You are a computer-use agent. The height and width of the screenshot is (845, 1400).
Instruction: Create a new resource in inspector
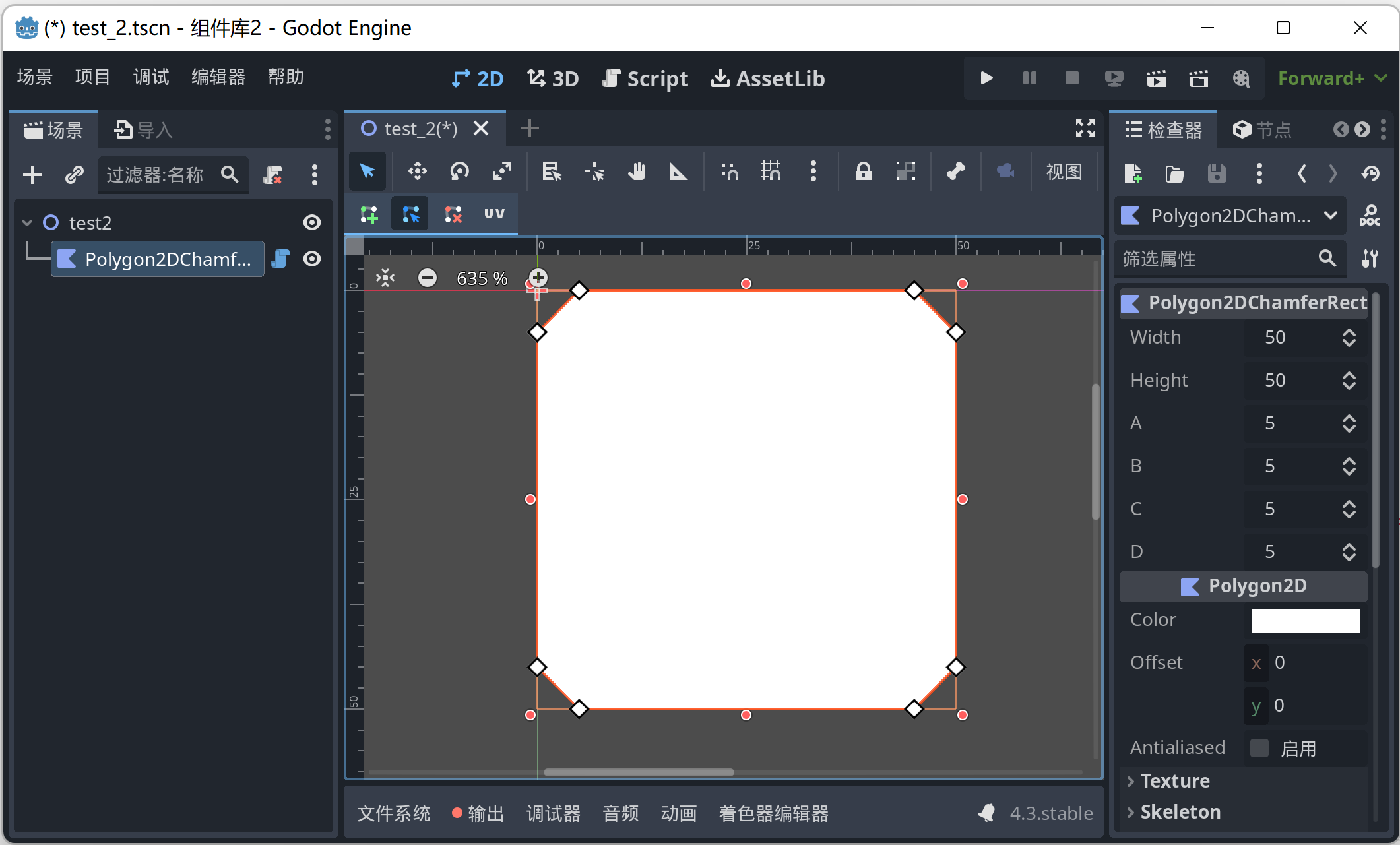1133,173
